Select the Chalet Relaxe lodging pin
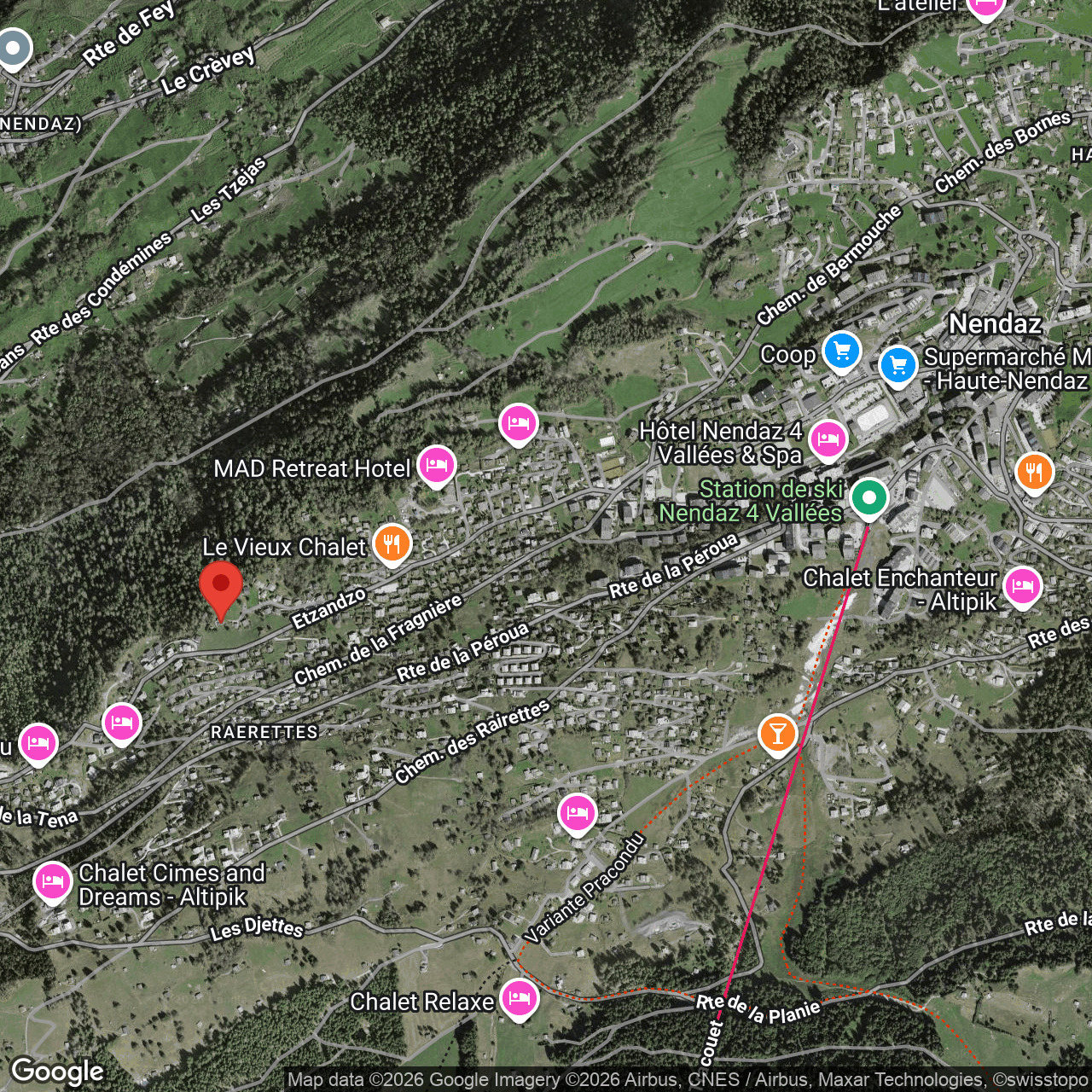This screenshot has height=1092, width=1092. click(x=519, y=998)
